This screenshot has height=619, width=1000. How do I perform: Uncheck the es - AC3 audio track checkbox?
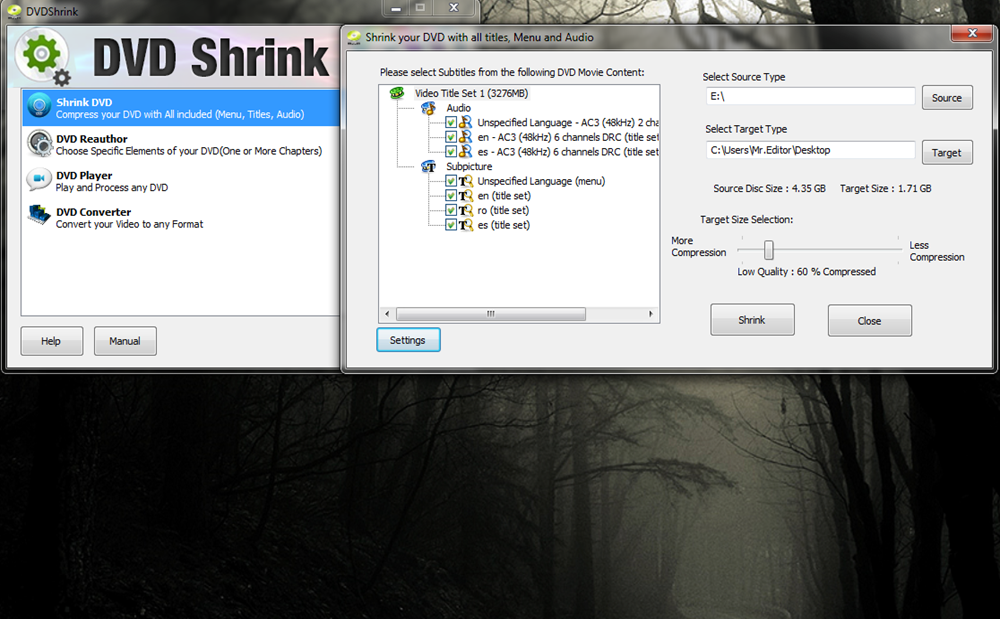click(451, 152)
